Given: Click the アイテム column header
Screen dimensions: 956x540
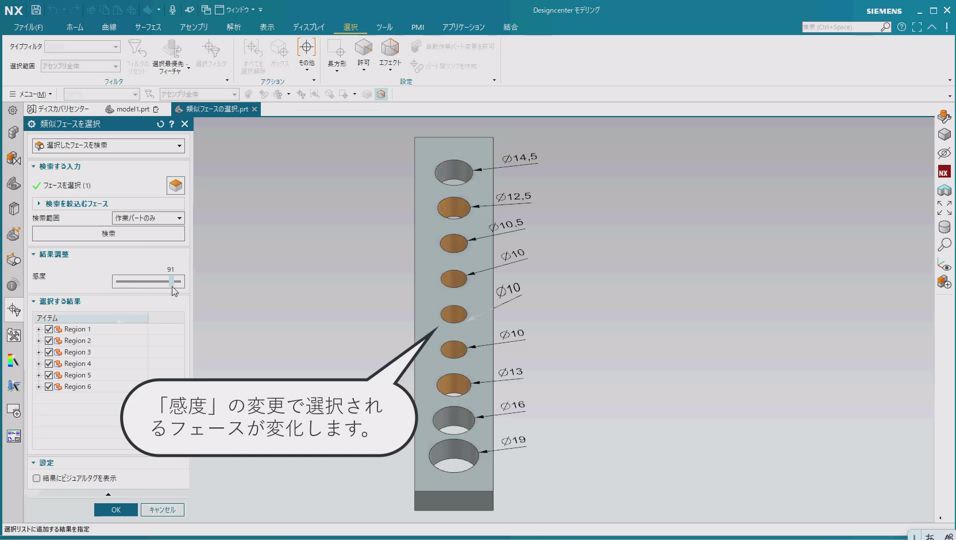Looking at the screenshot, I should [90, 318].
